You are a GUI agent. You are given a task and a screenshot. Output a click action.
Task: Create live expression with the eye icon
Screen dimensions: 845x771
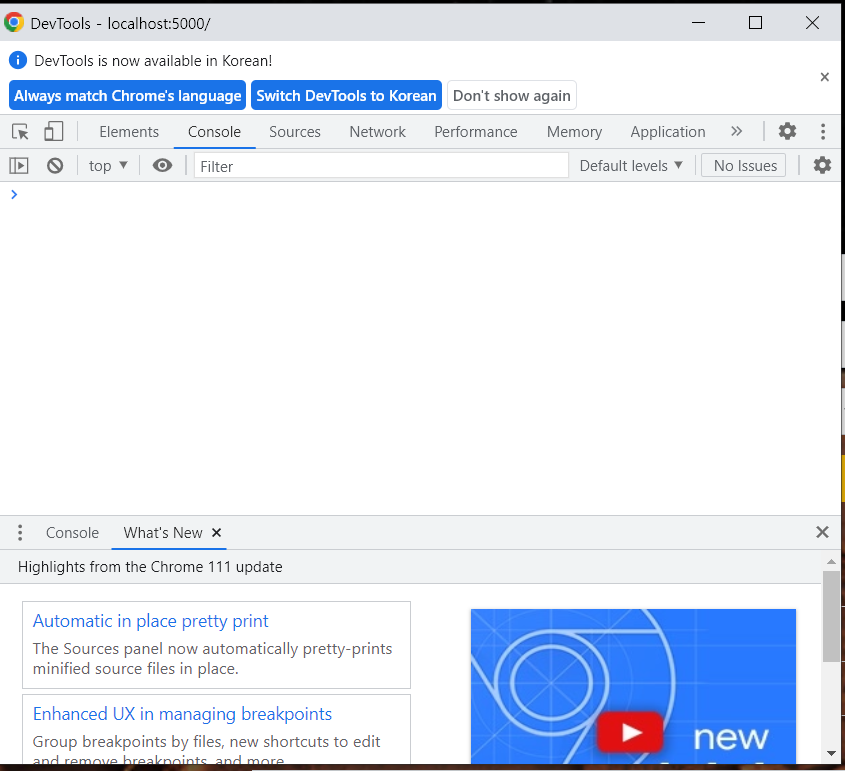point(162,165)
